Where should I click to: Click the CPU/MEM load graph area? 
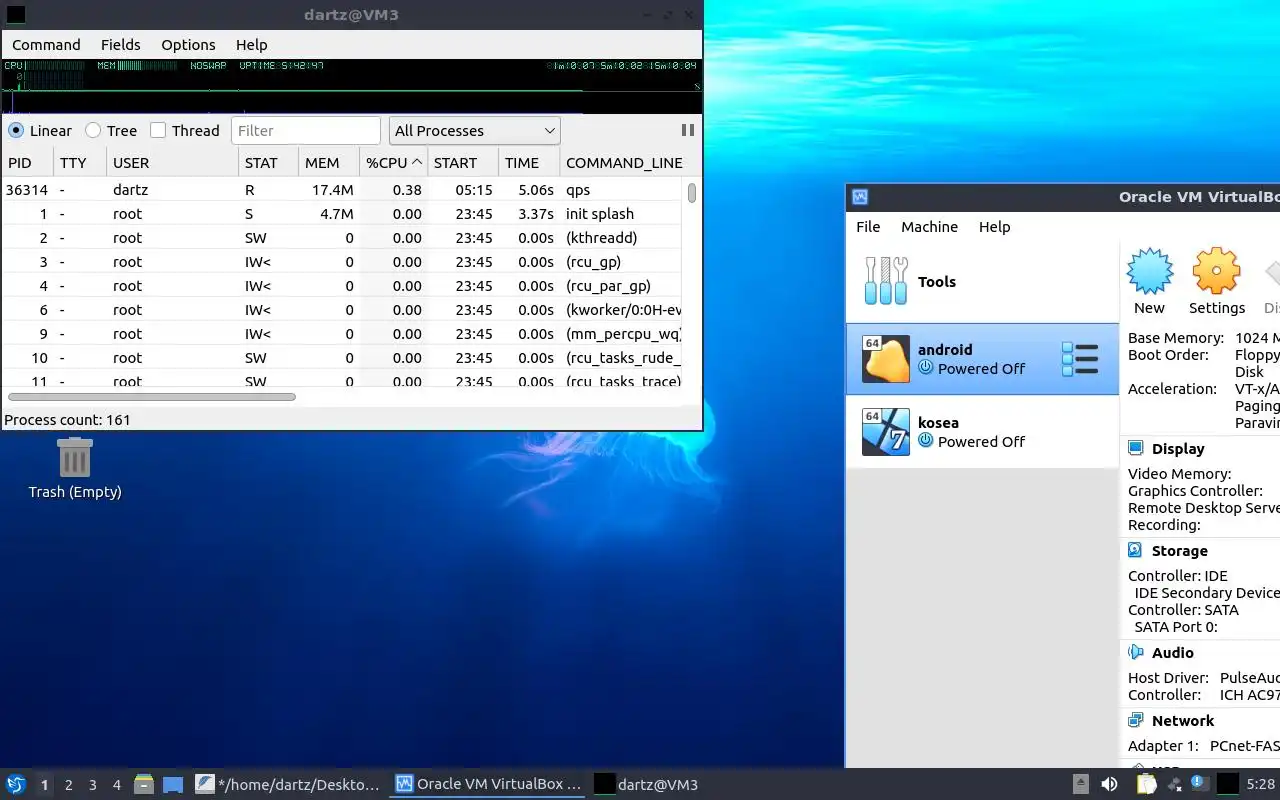[352, 86]
